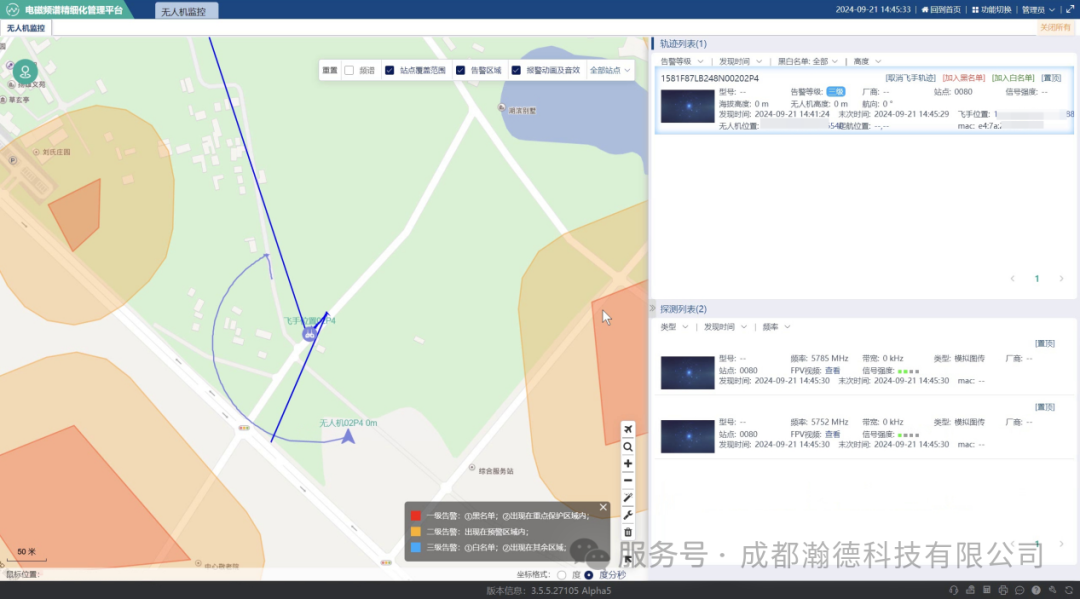1080x599 pixels.
Task: Open the 黑白名单: 全部 dropdown
Action: (x=808, y=61)
